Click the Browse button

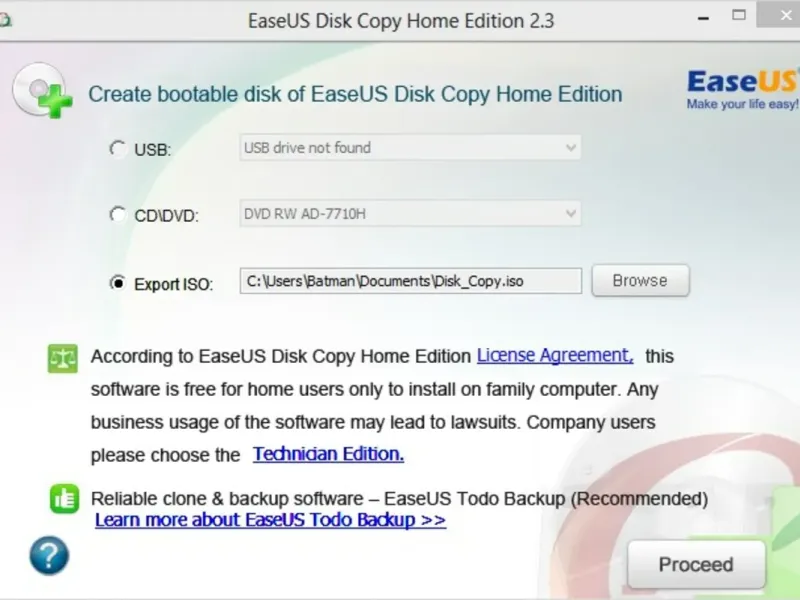click(x=640, y=280)
